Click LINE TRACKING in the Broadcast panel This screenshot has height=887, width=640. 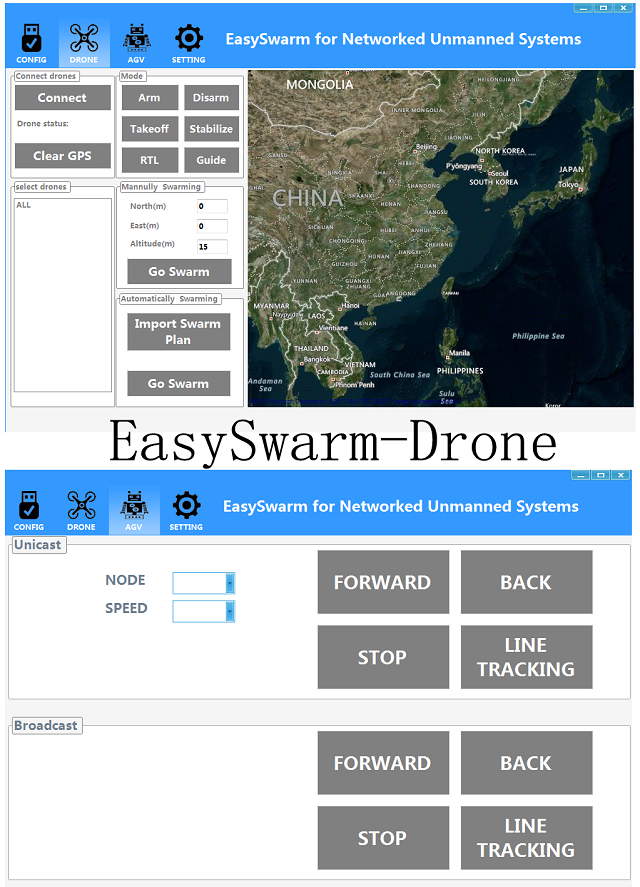click(526, 838)
